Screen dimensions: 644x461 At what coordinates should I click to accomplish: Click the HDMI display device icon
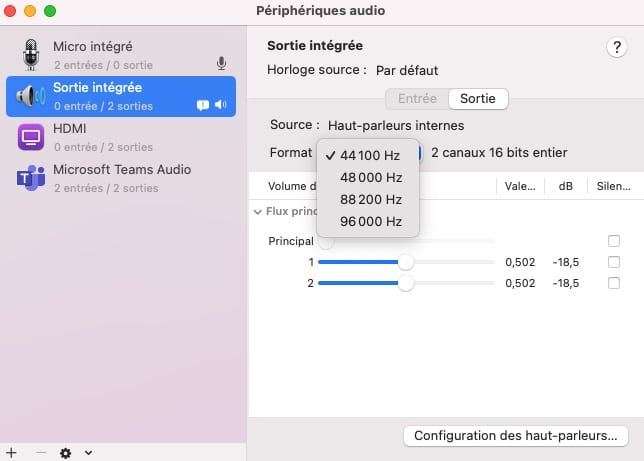pyautogui.click(x=31, y=137)
